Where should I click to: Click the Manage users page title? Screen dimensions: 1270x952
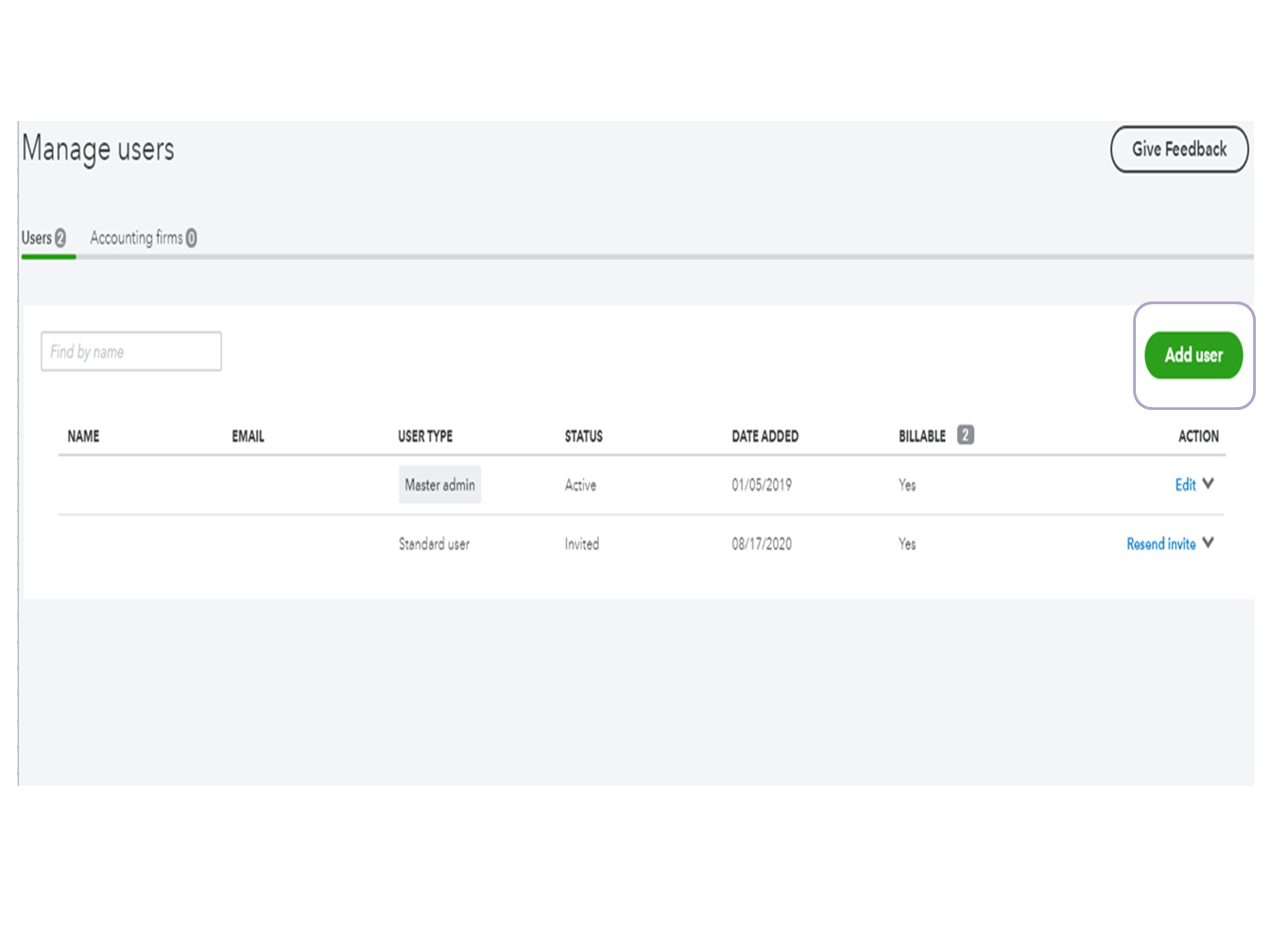click(97, 148)
